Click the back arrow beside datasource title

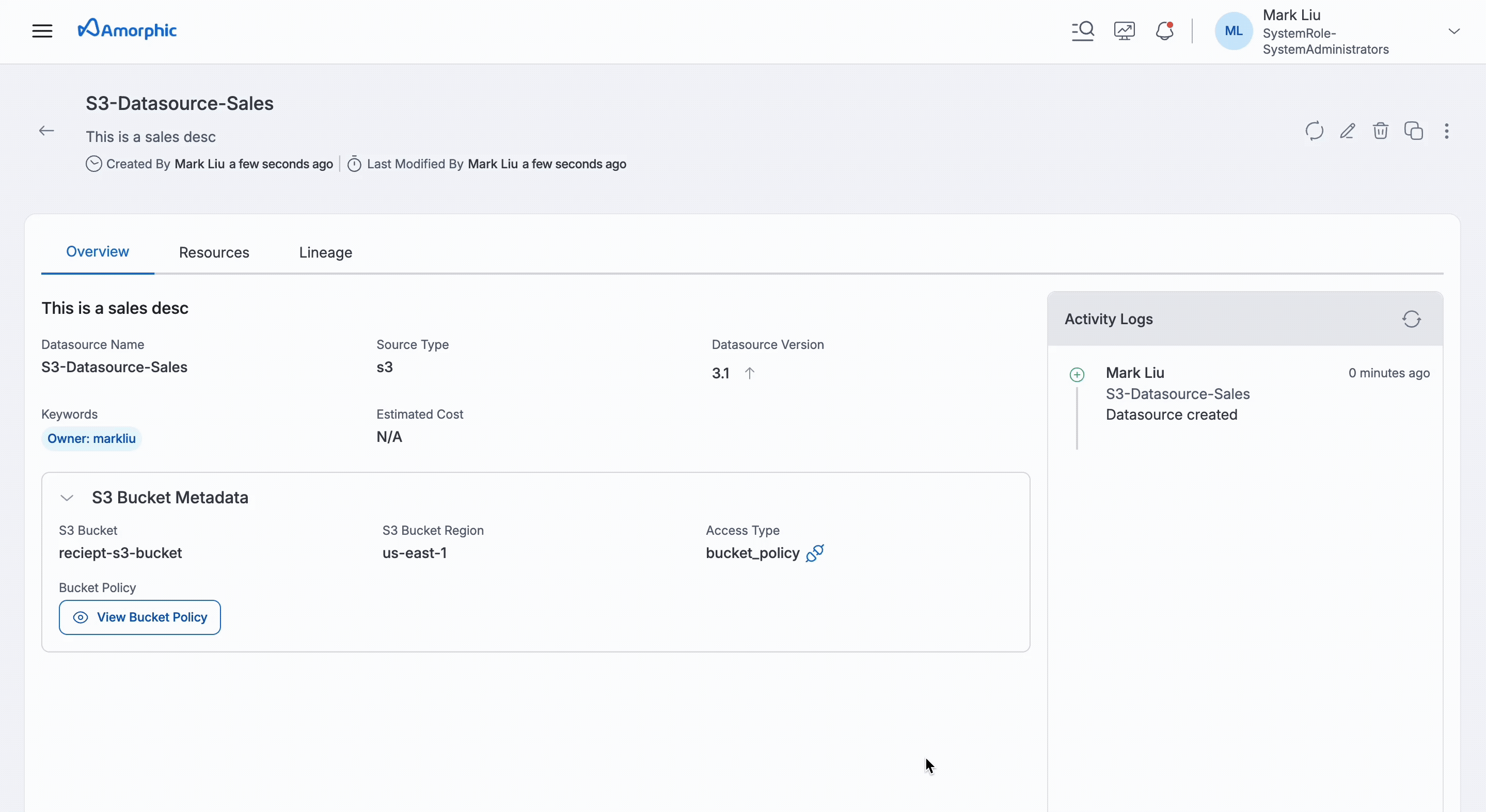[x=46, y=131]
